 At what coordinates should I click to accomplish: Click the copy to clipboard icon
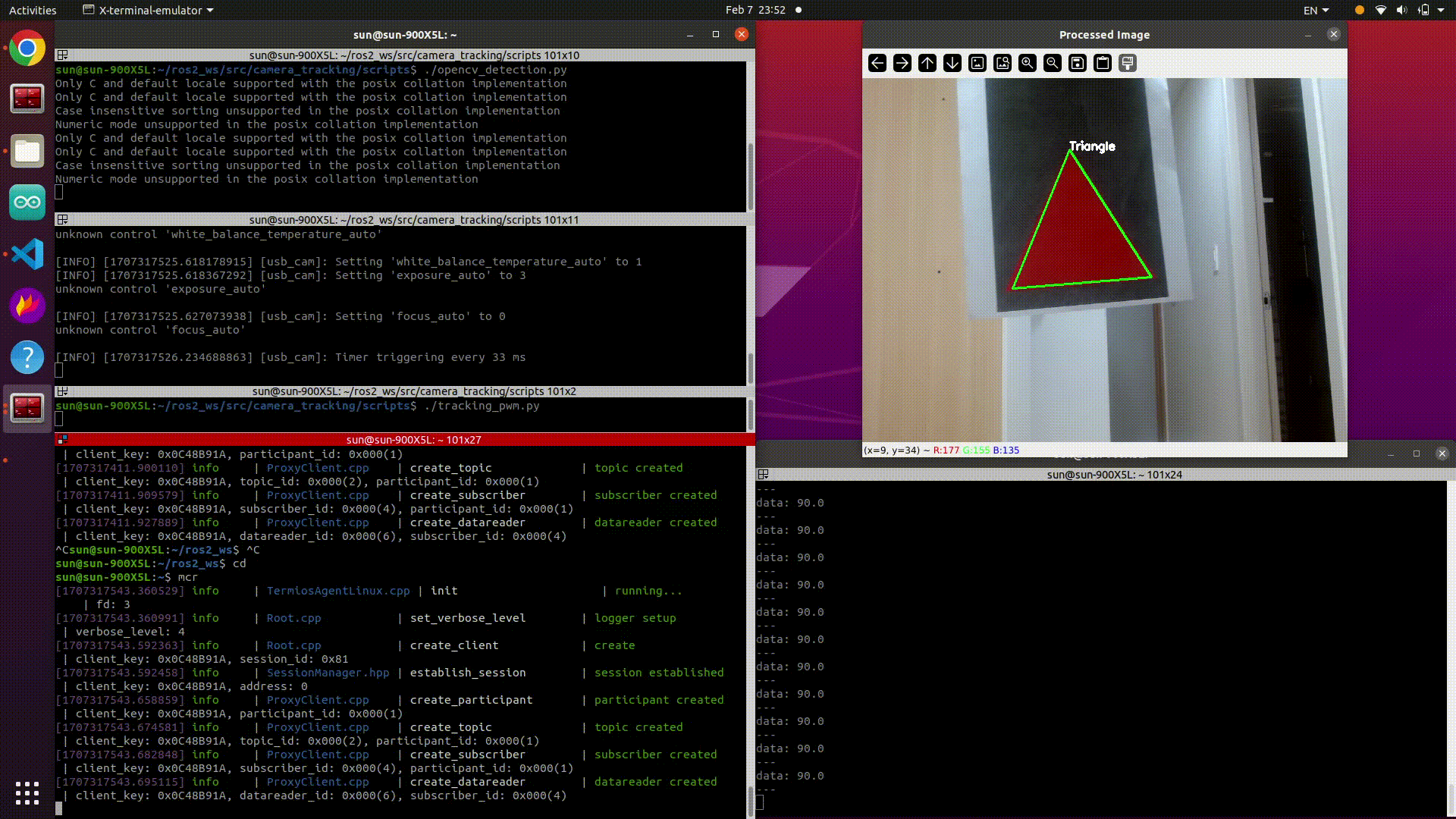coord(1103,63)
